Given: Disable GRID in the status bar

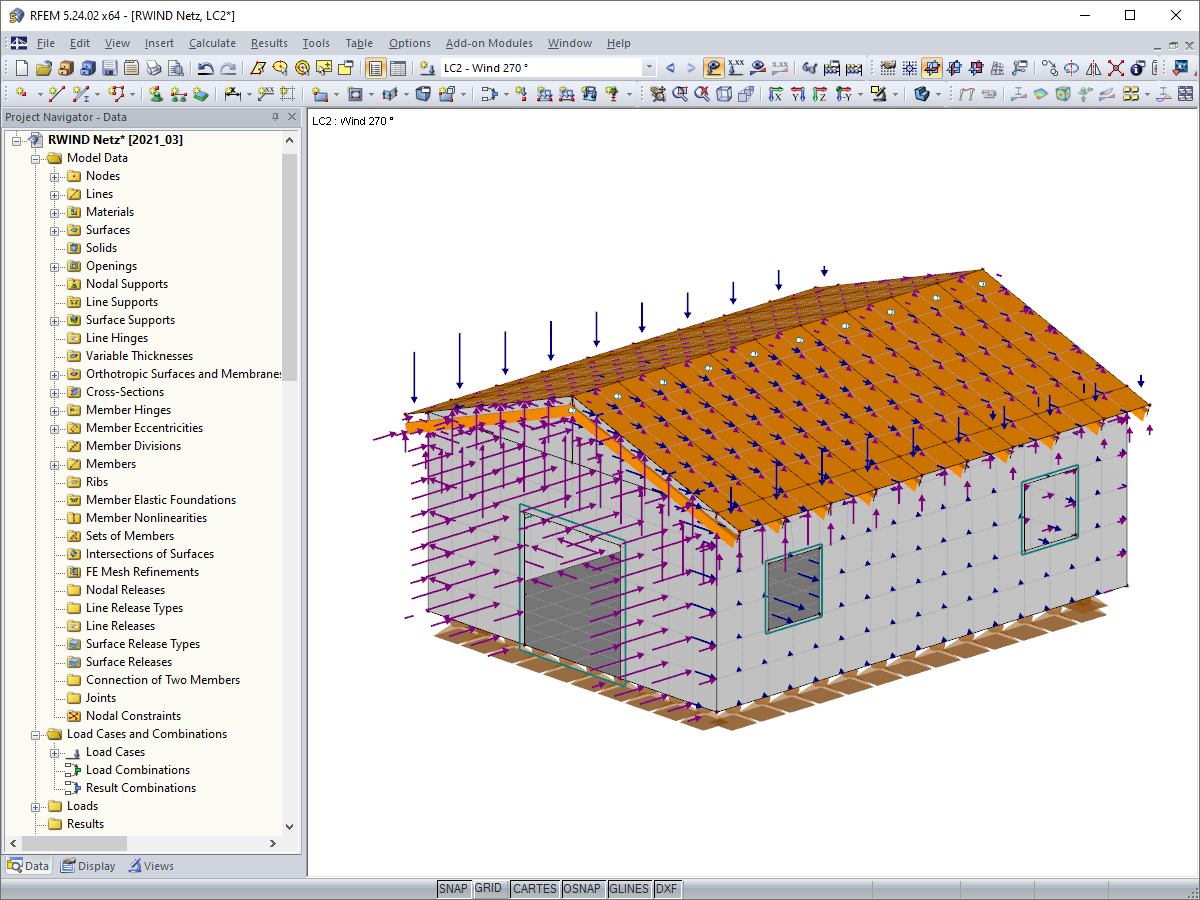Looking at the screenshot, I should (490, 888).
